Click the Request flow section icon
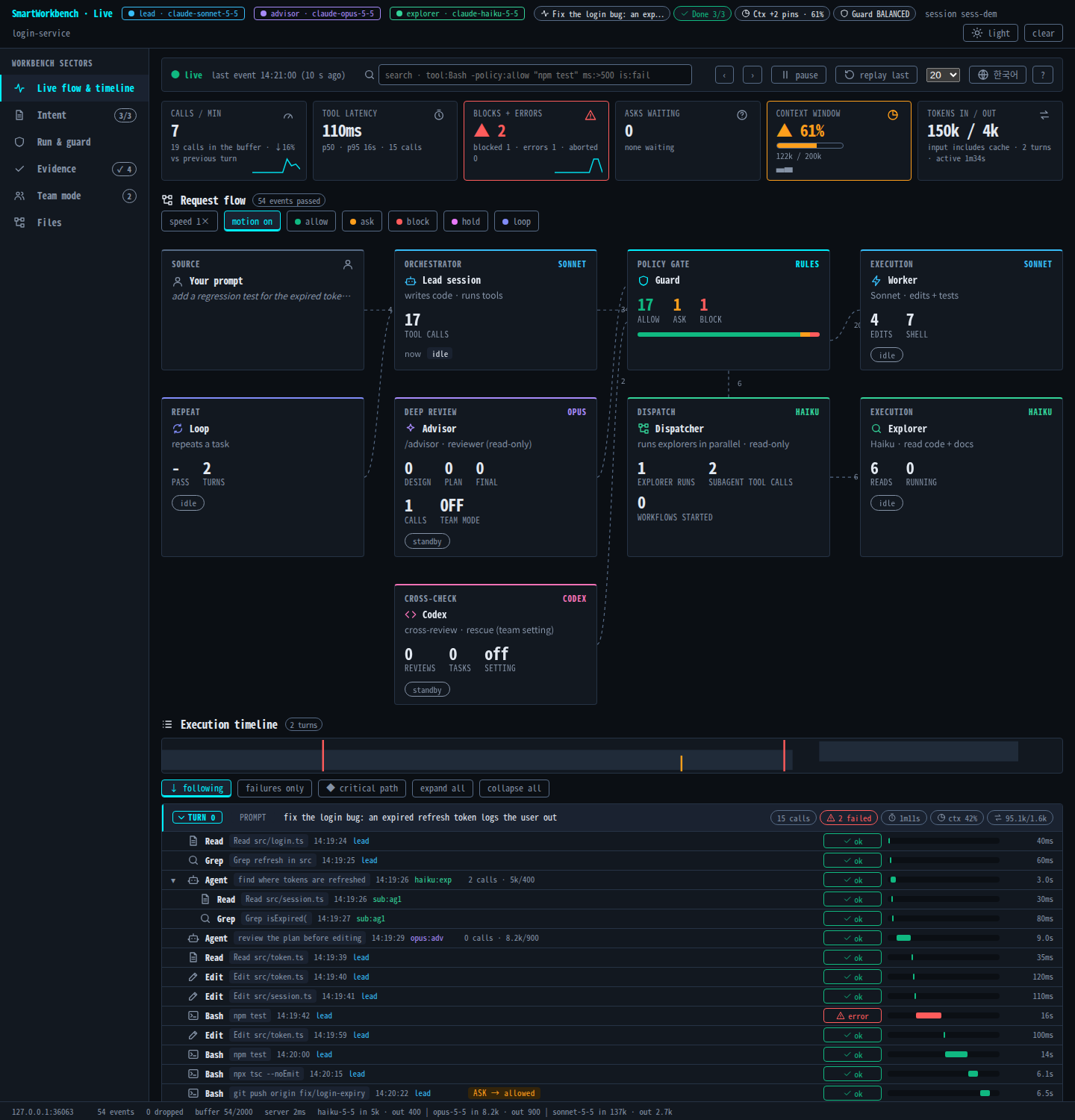This screenshot has width=1075, height=1120. (167, 200)
